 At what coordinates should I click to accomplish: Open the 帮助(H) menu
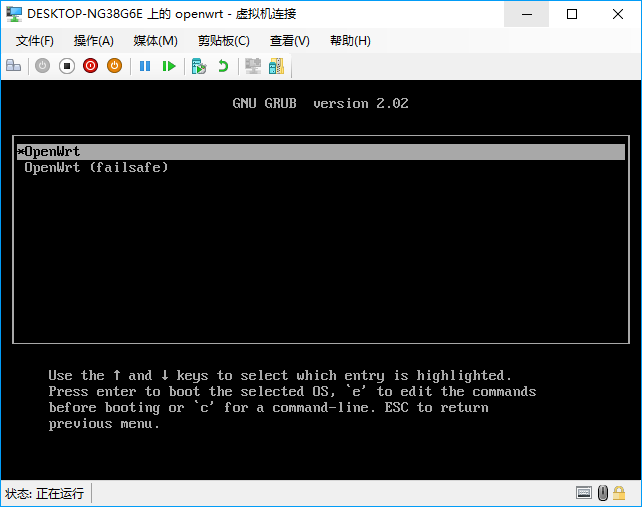[x=350, y=41]
